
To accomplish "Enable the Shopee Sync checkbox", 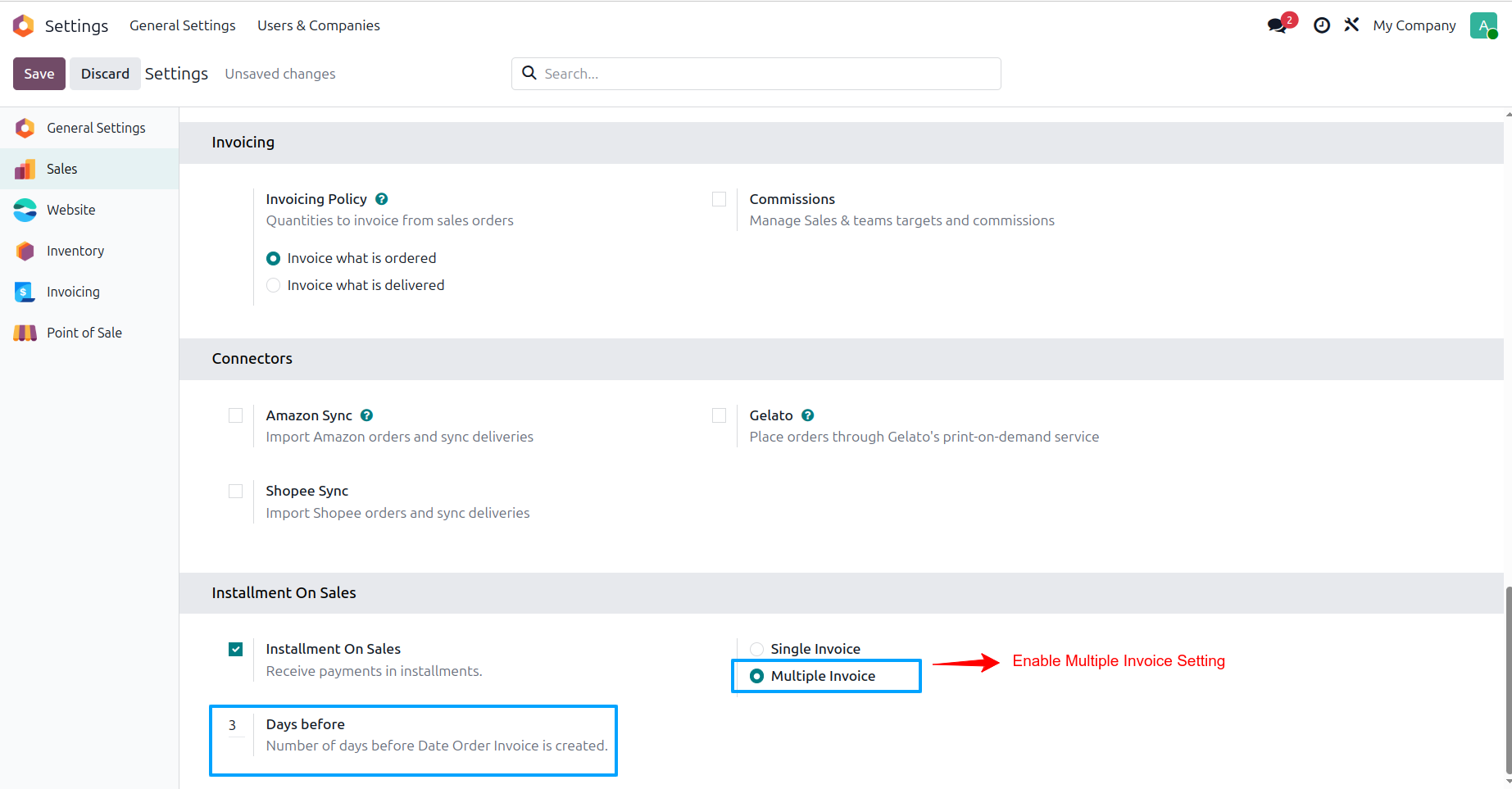I will point(235,491).
